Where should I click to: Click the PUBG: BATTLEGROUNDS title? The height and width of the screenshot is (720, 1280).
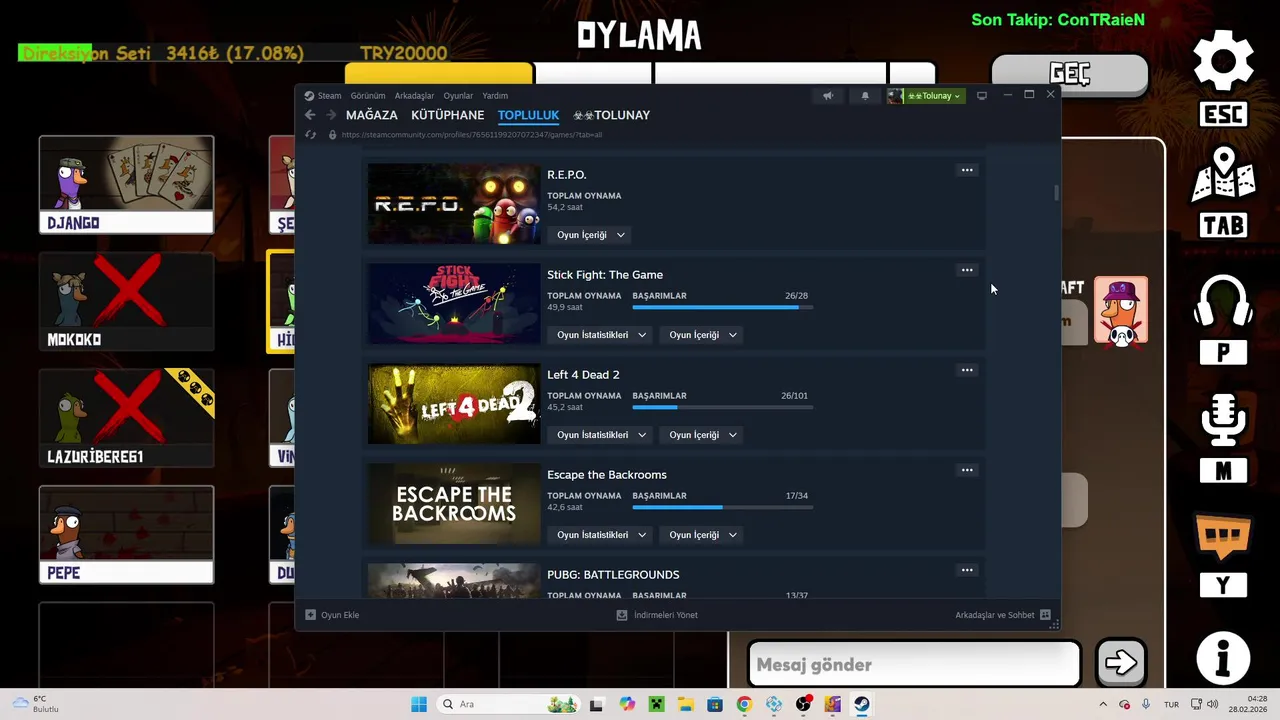613,575
